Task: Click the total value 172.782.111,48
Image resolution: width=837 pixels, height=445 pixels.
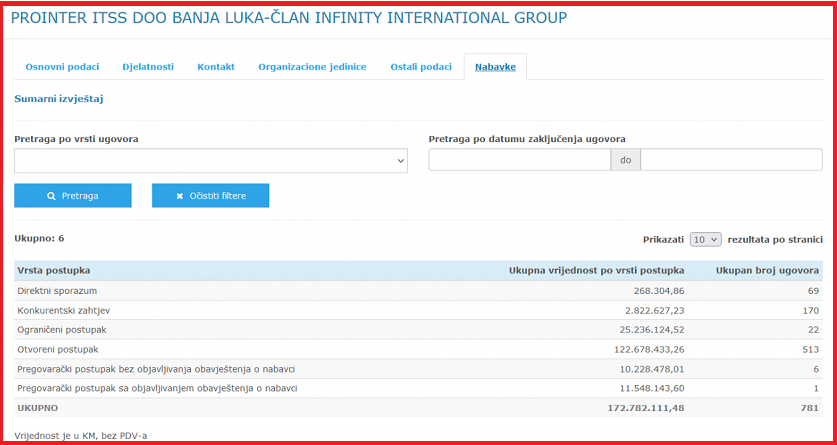Action: pyautogui.click(x=646, y=408)
